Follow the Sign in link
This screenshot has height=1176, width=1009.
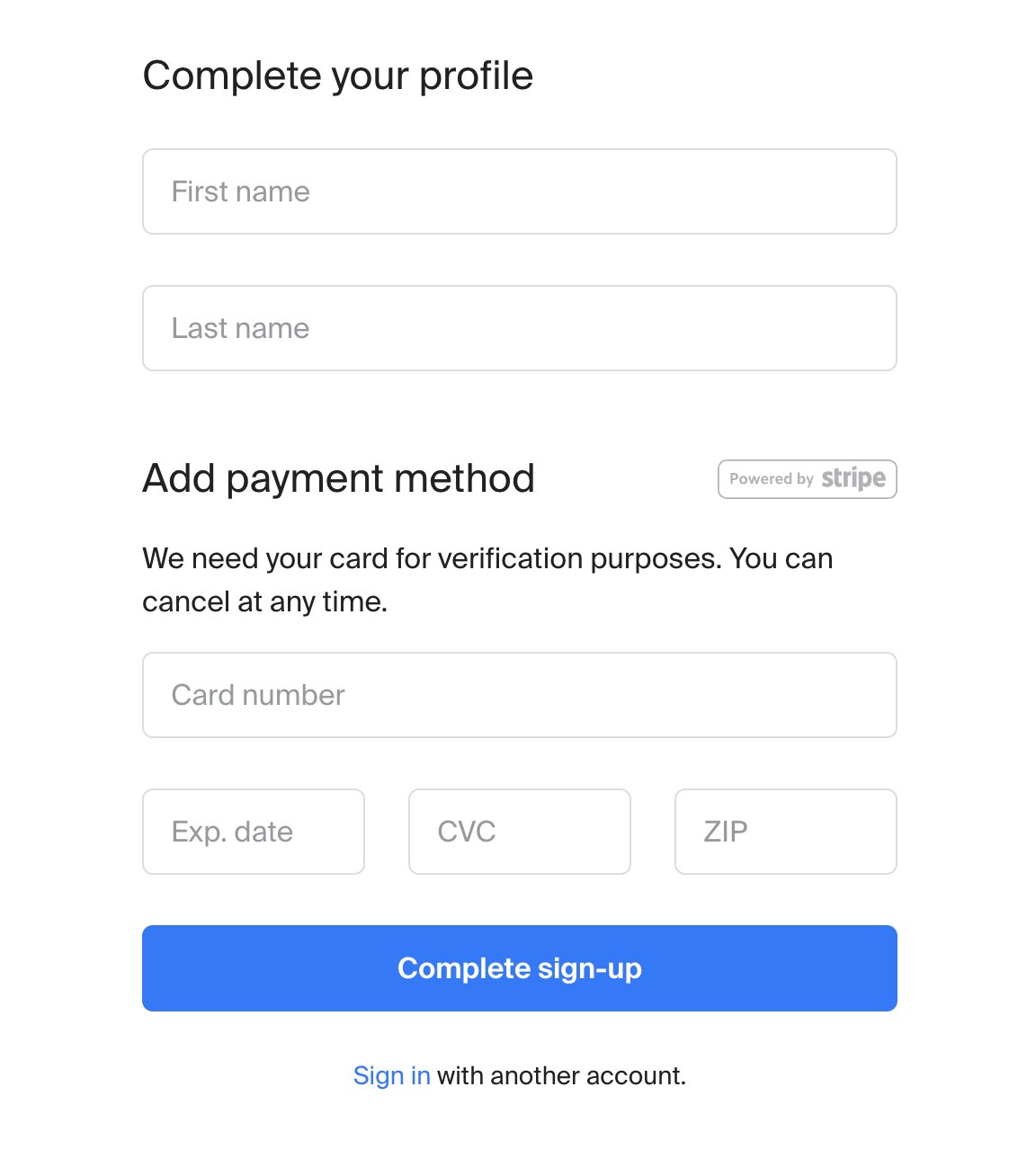[391, 1075]
